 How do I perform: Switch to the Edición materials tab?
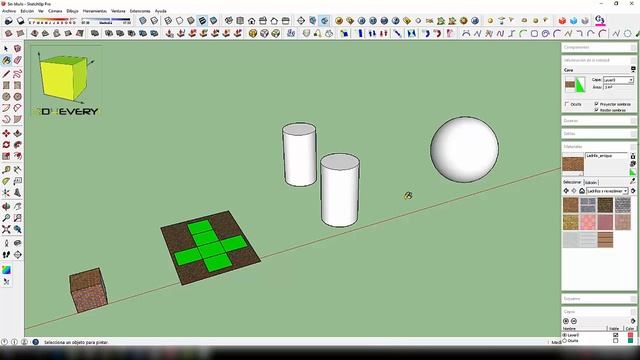pos(591,182)
